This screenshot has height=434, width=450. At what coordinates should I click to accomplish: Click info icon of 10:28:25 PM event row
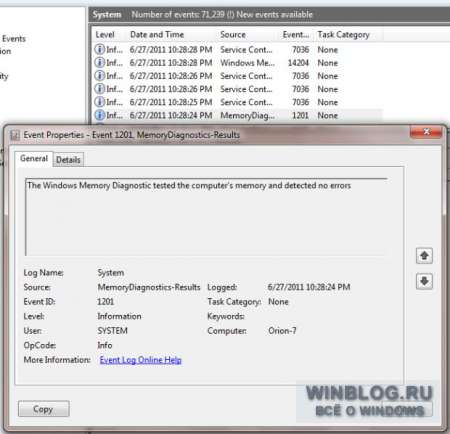pos(99,102)
